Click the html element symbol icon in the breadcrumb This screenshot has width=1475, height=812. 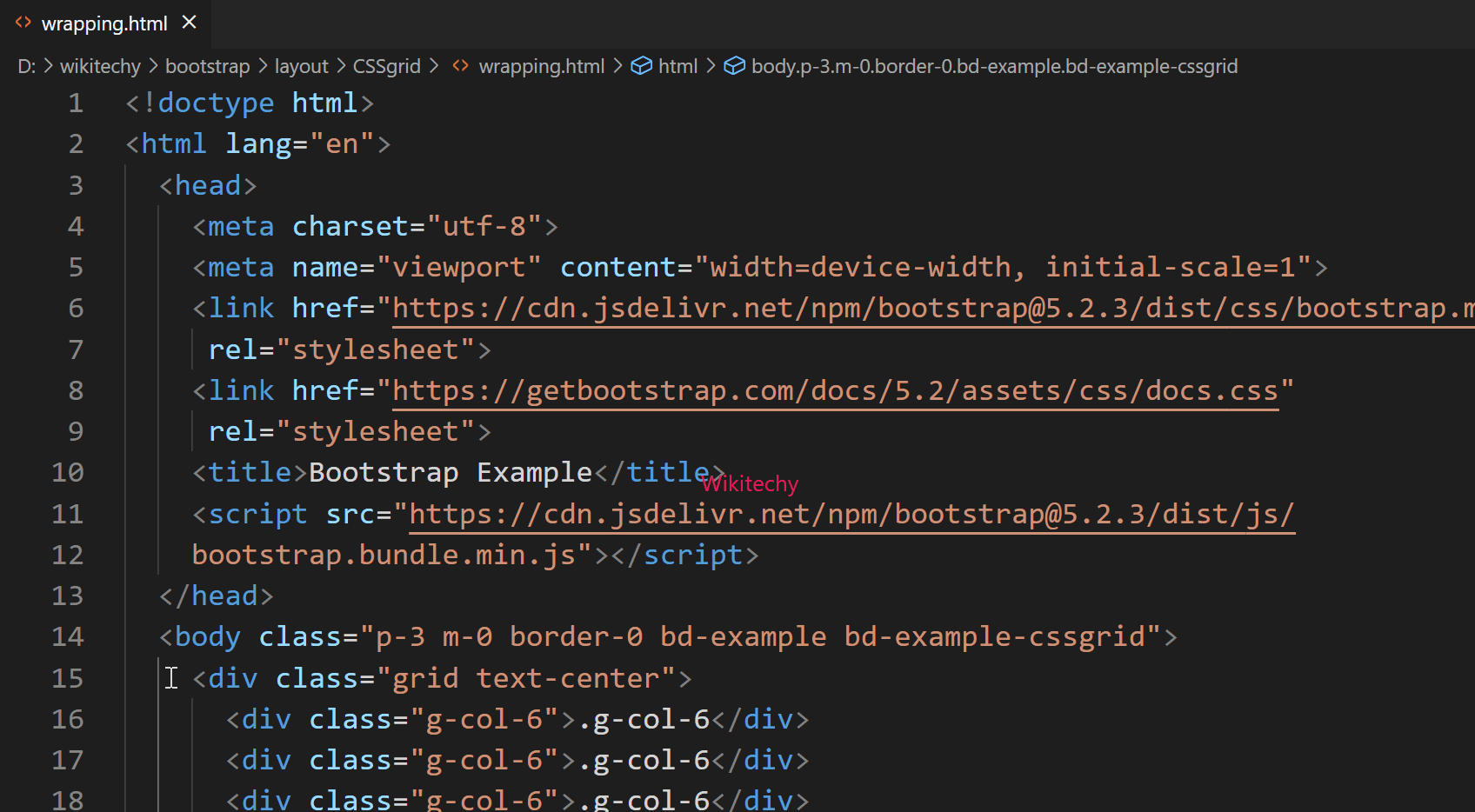click(x=641, y=65)
